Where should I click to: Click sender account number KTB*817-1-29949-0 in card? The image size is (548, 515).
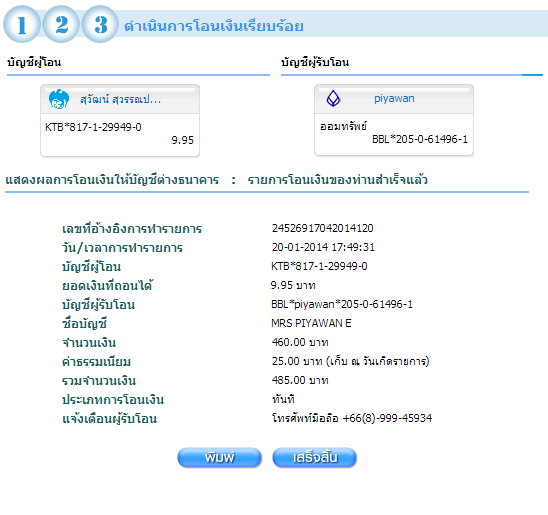pos(93,127)
